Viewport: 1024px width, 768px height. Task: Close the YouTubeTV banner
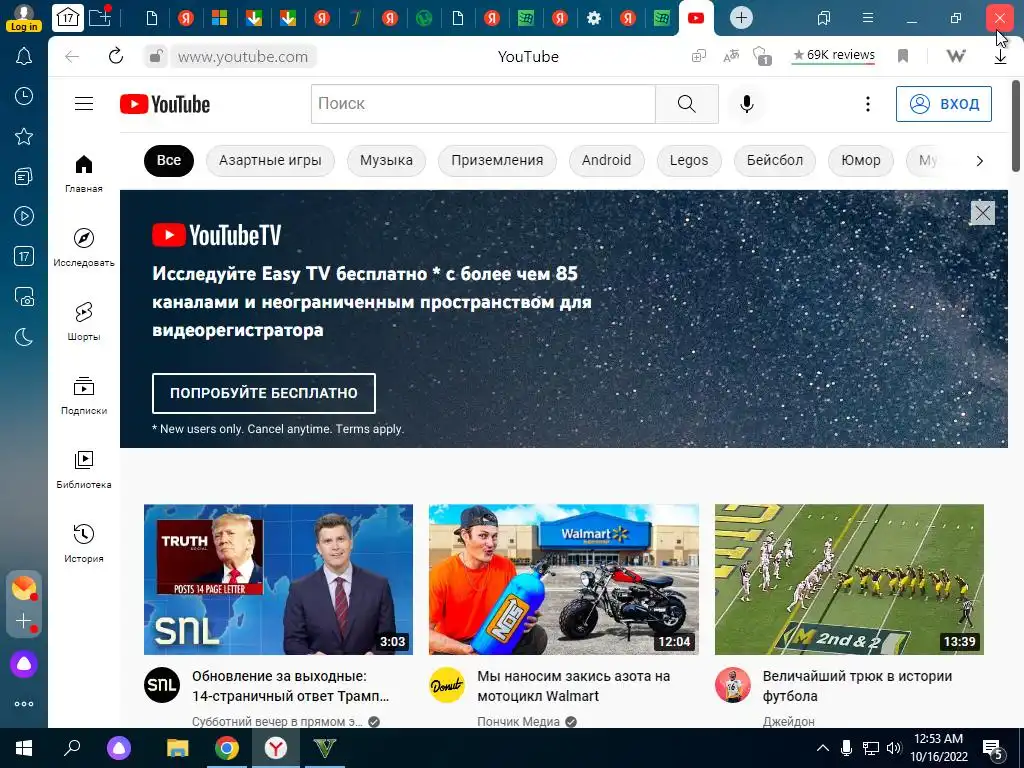(982, 213)
